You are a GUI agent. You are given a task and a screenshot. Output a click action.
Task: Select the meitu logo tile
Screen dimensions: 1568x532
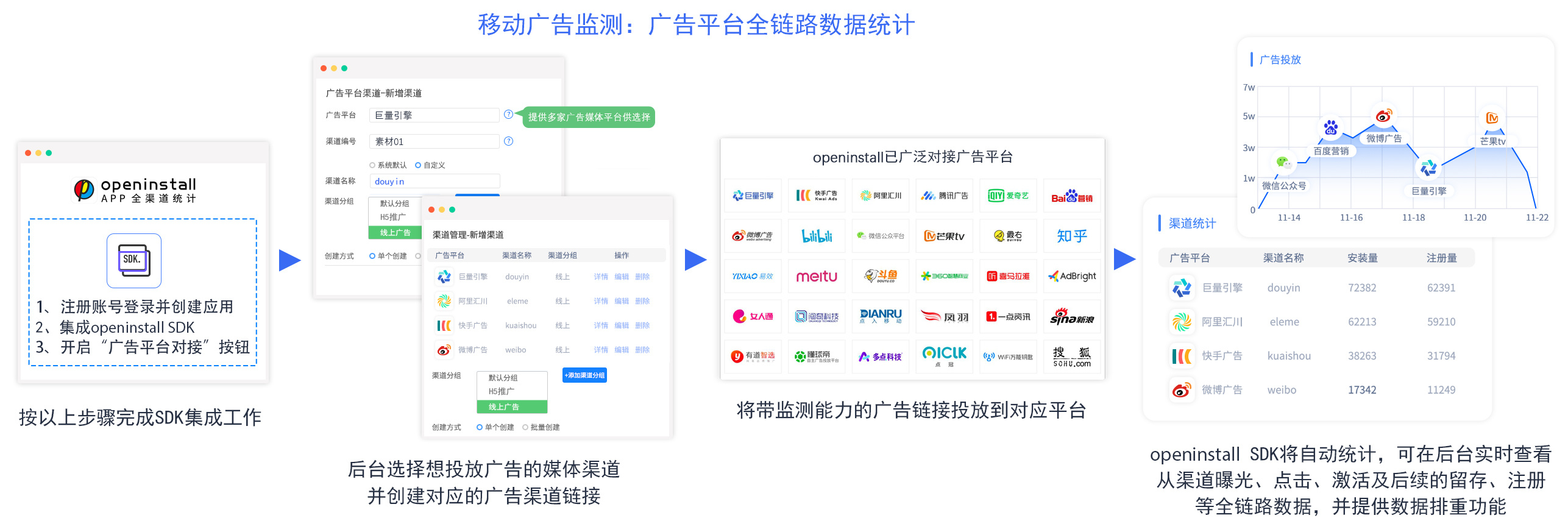(817, 276)
